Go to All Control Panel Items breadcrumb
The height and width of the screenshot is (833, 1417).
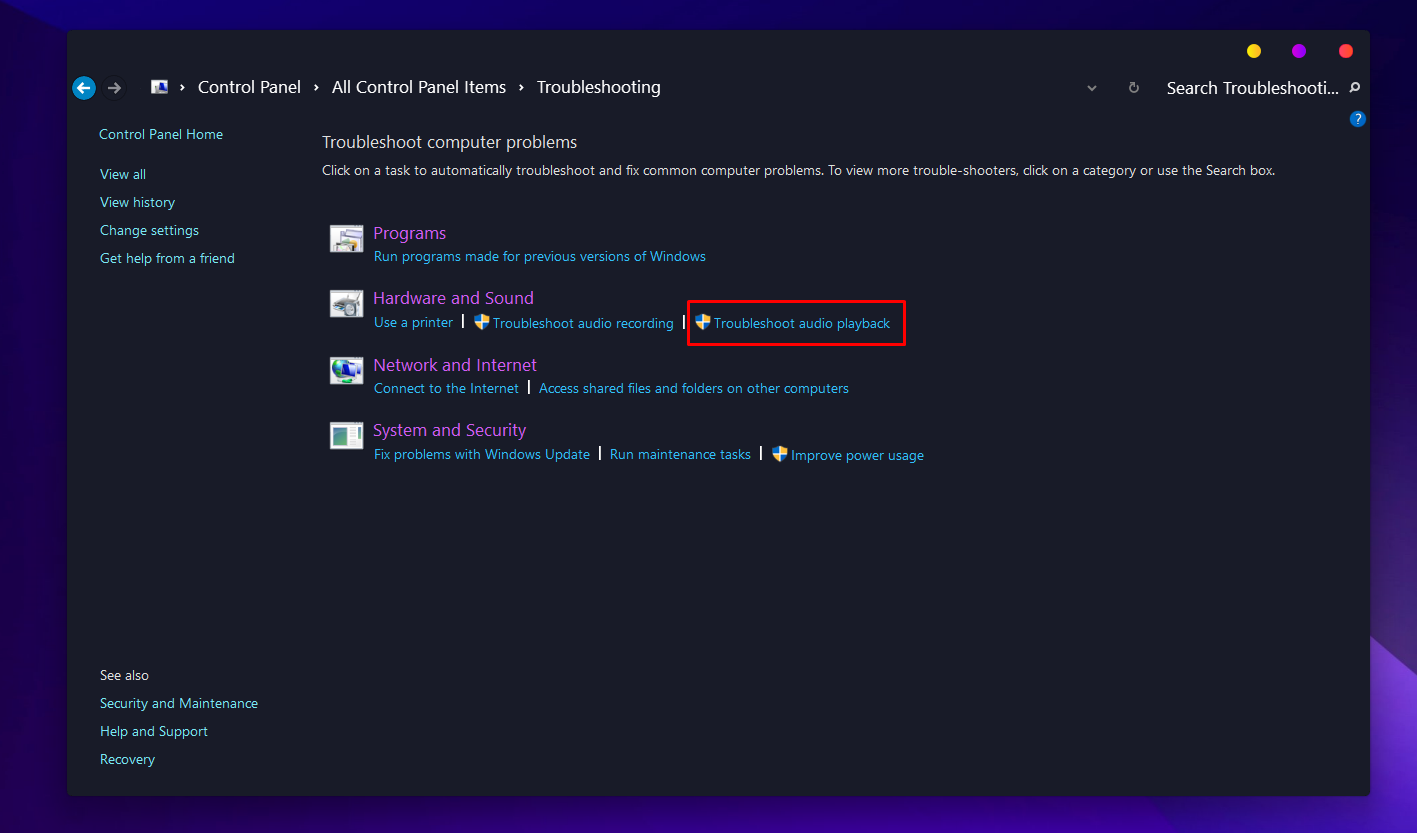click(x=419, y=87)
